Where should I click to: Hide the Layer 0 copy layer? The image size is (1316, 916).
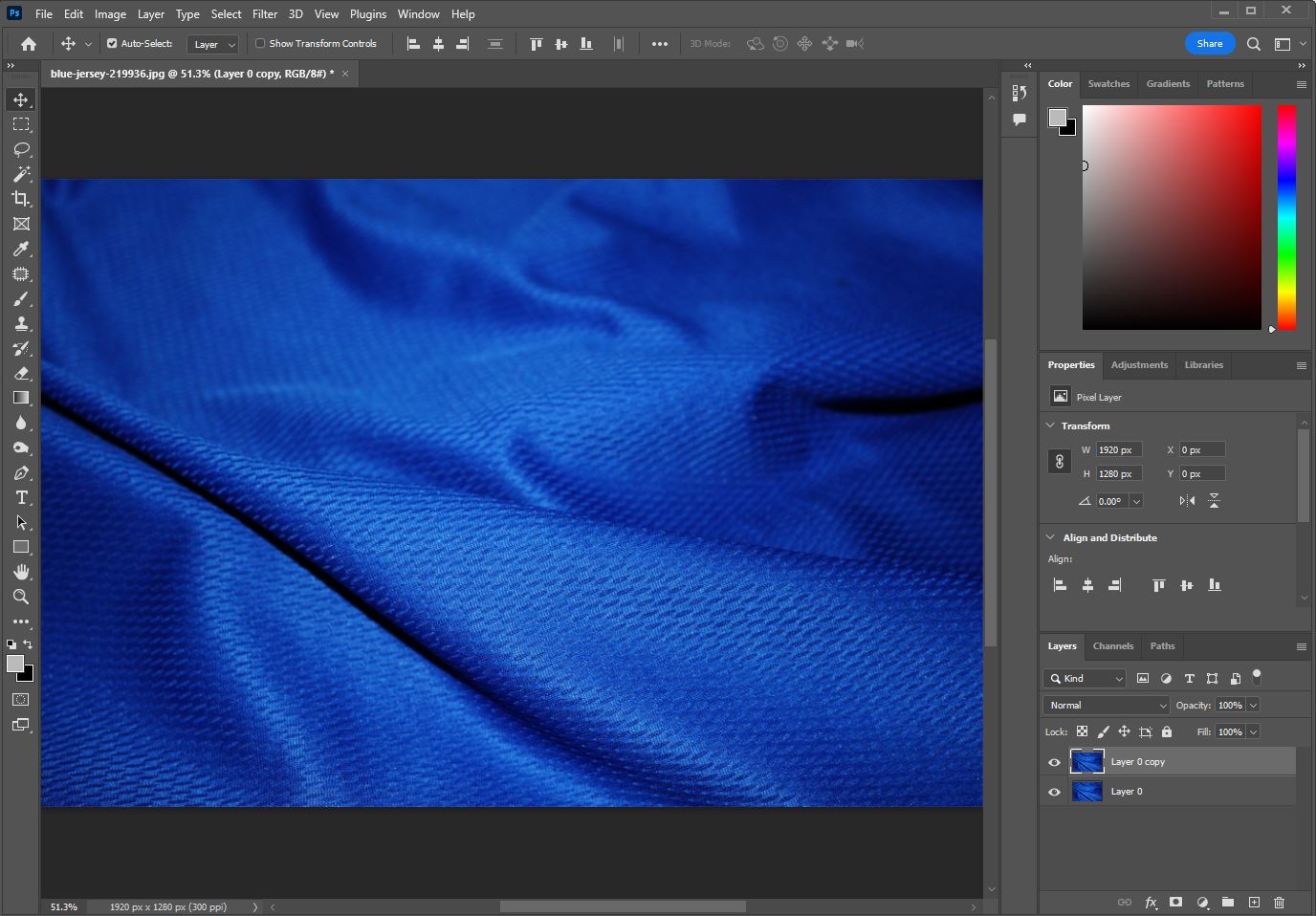pyautogui.click(x=1054, y=762)
